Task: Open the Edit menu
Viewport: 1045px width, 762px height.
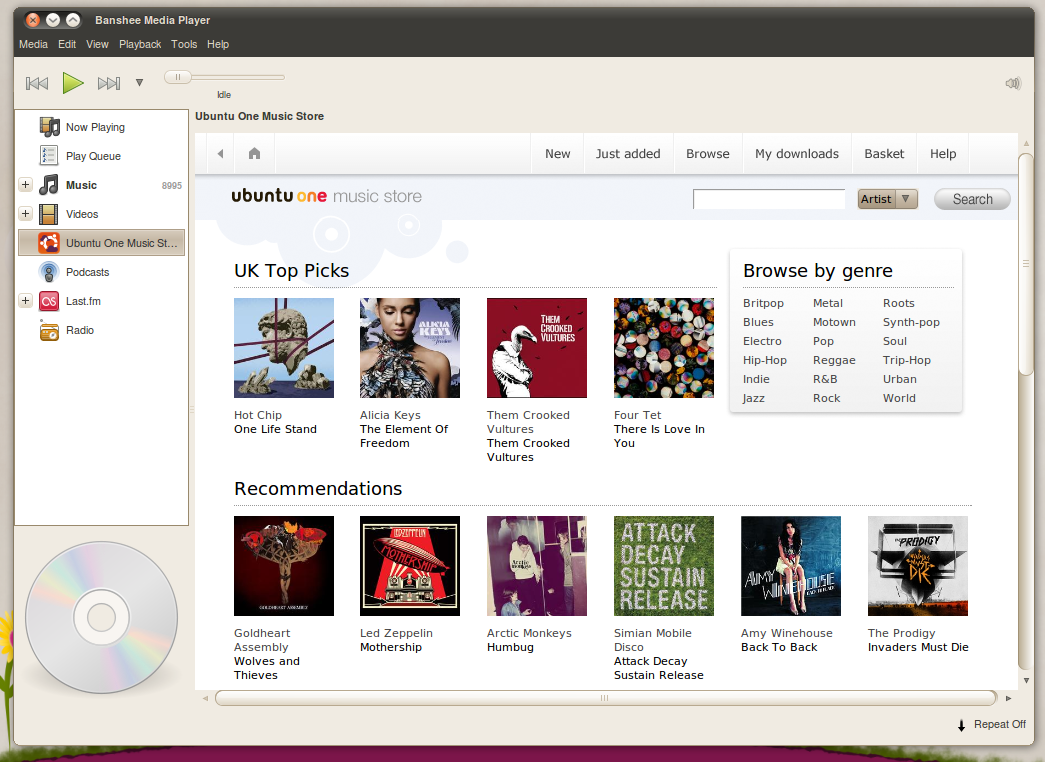Action: [x=67, y=44]
